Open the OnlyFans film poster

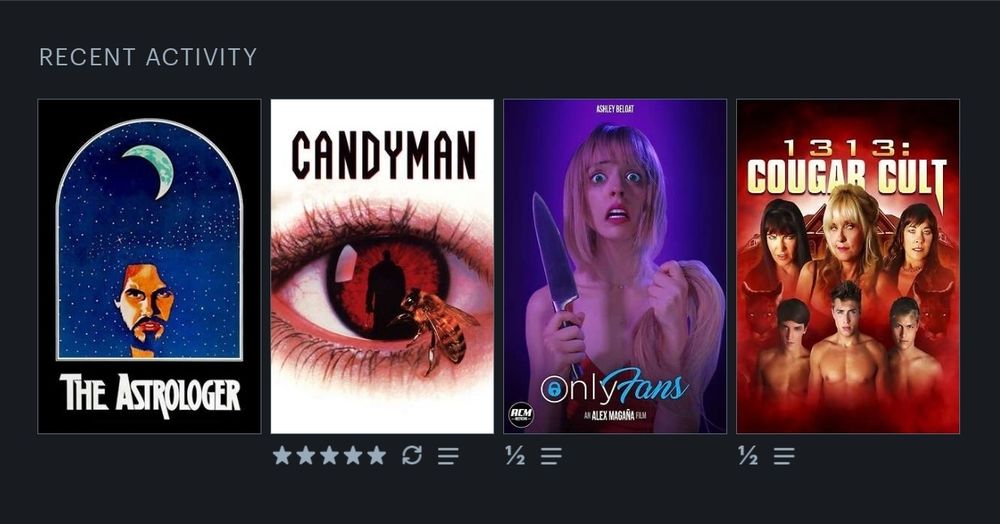(615, 266)
